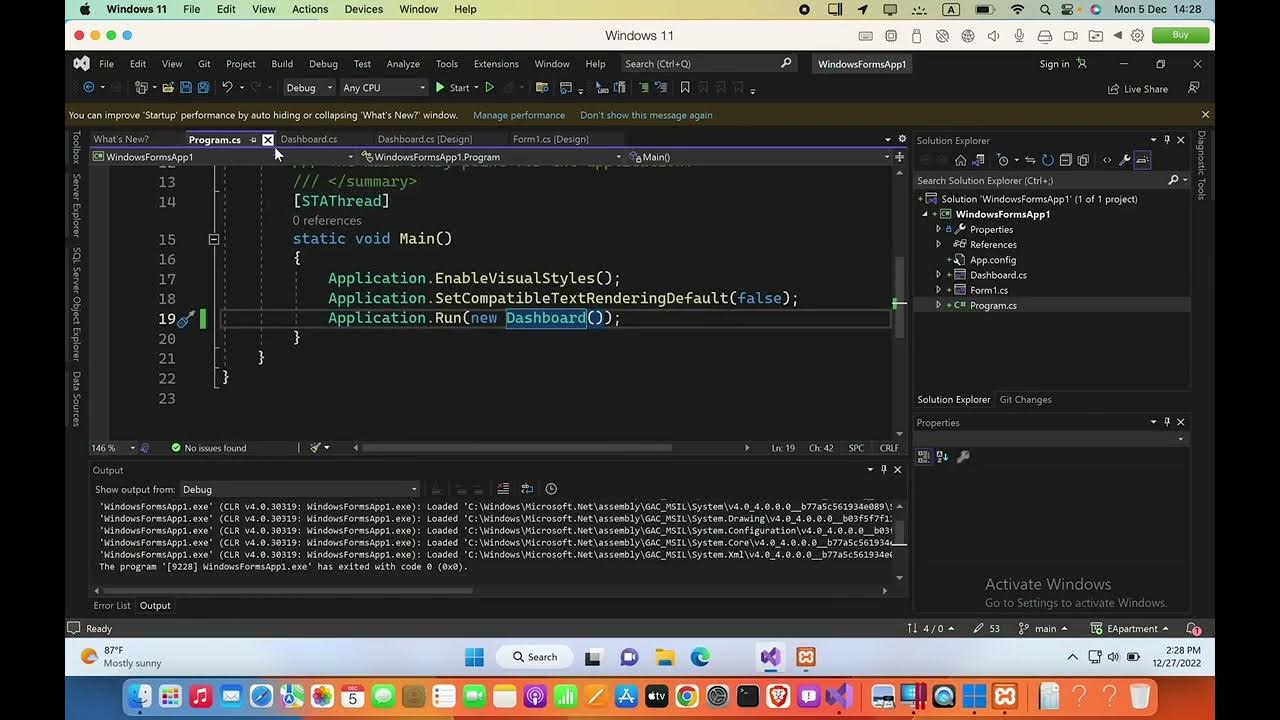The width and height of the screenshot is (1280, 720).
Task: Click Clear All icon in Output panel
Action: [x=503, y=489]
